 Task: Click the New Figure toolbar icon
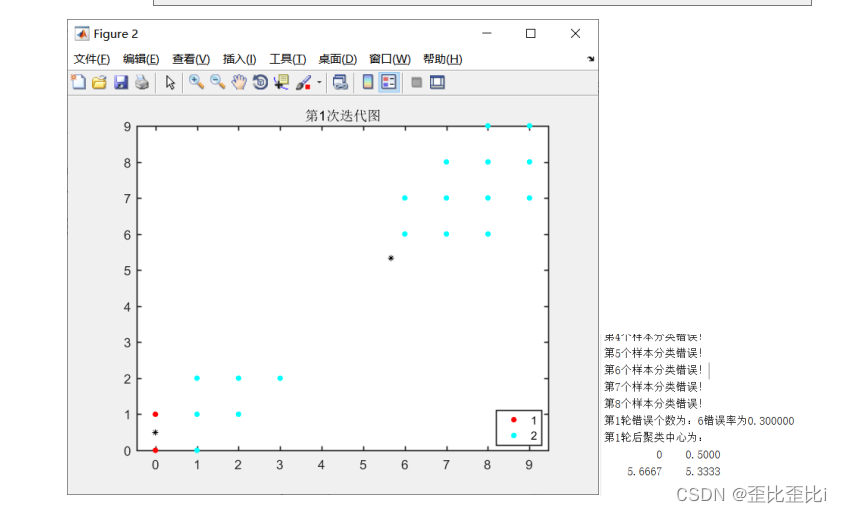(79, 82)
